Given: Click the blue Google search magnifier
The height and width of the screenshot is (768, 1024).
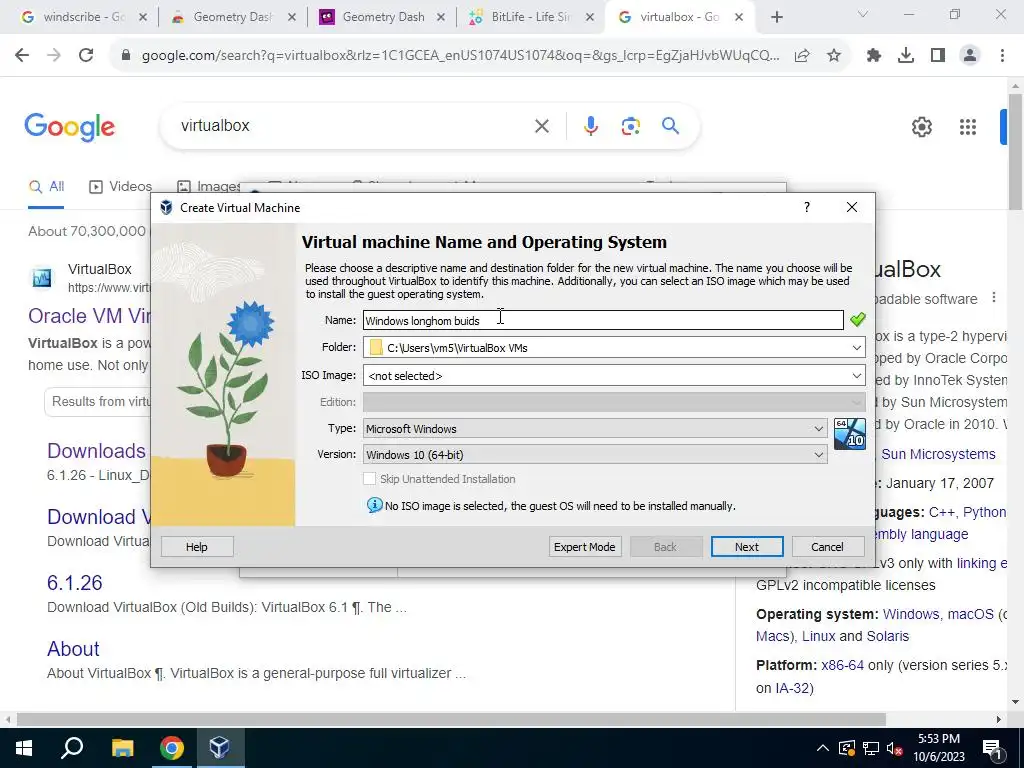Looking at the screenshot, I should point(671,126).
